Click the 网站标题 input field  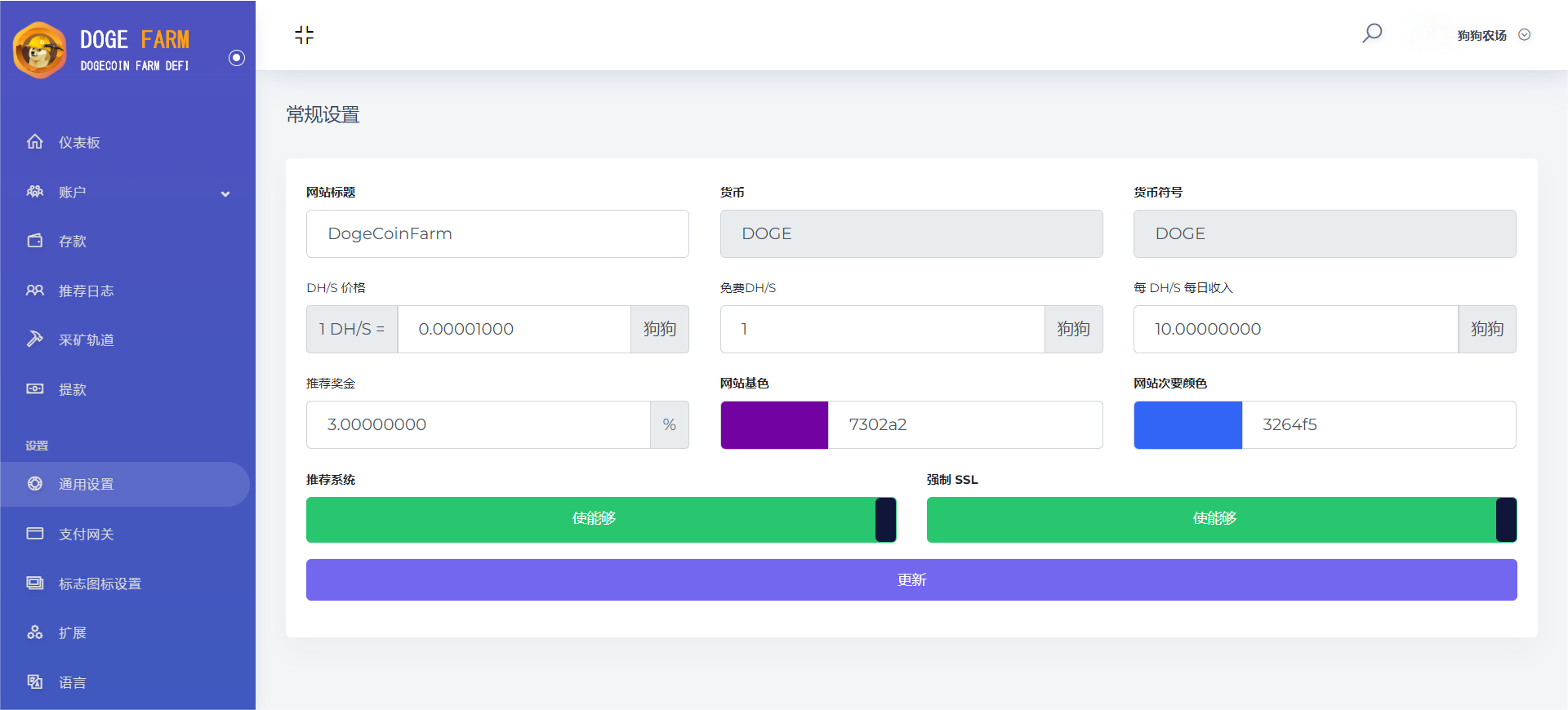[x=497, y=234]
